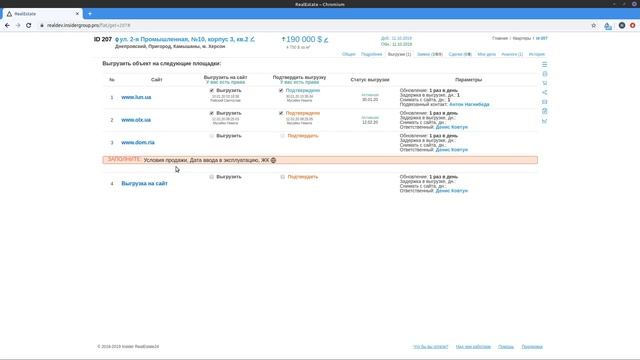Screen dimensions: 640x360
Task: Click the first footer link at bottom right
Action: click(431, 347)
